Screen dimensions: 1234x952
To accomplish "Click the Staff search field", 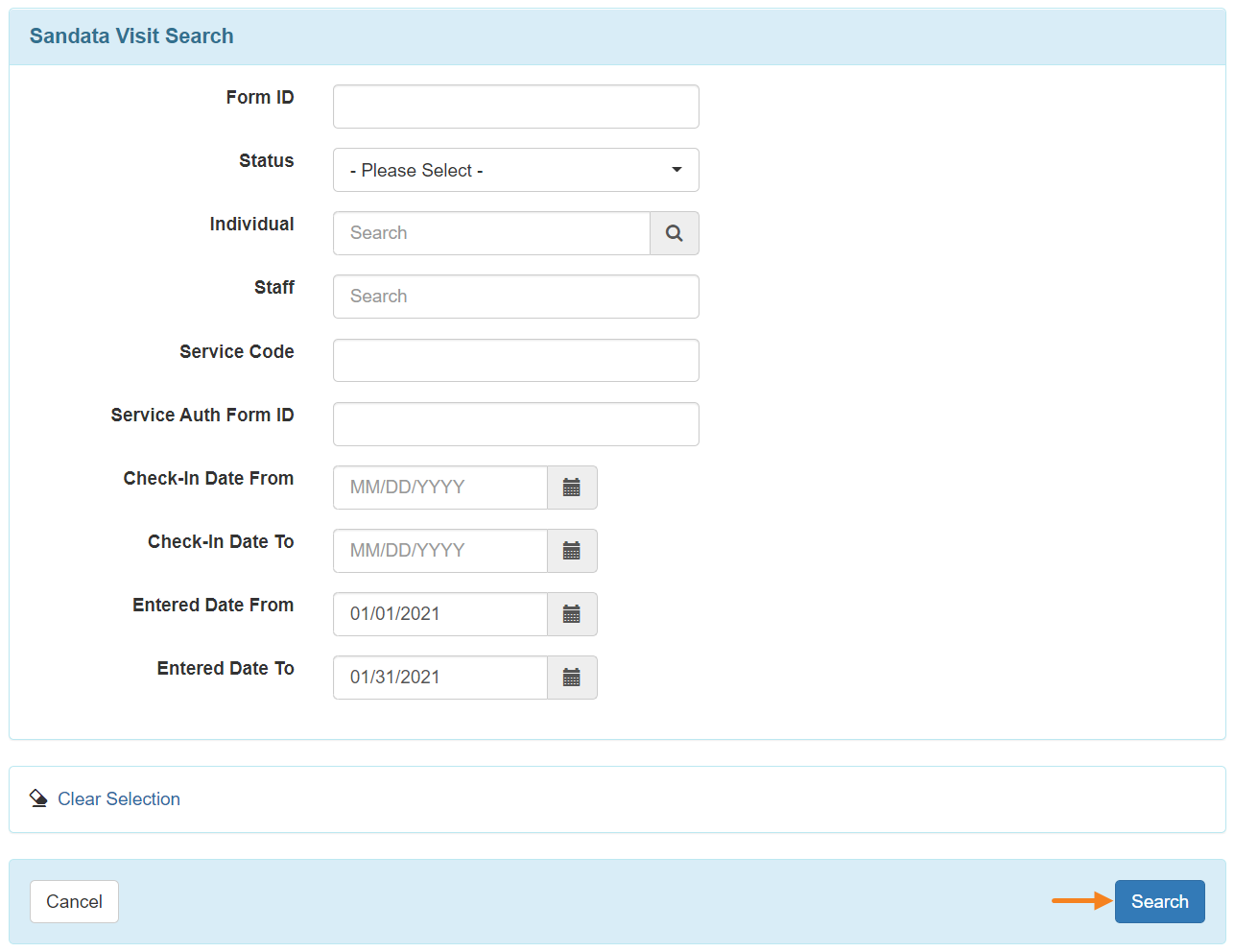I will 515,297.
